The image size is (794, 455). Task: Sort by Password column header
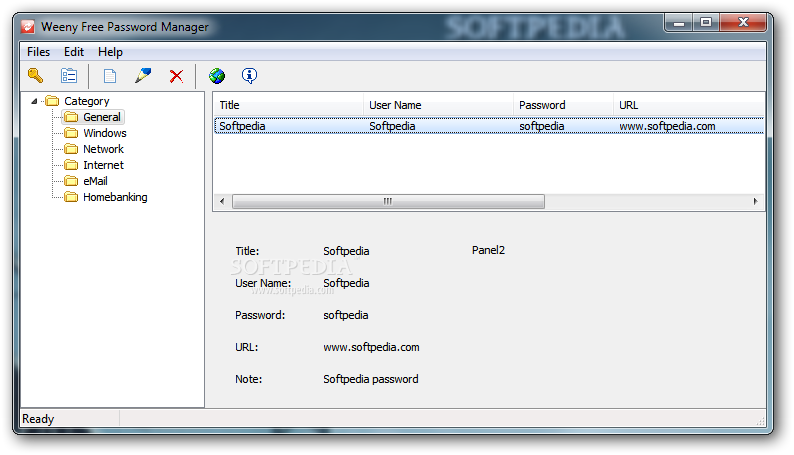563,105
